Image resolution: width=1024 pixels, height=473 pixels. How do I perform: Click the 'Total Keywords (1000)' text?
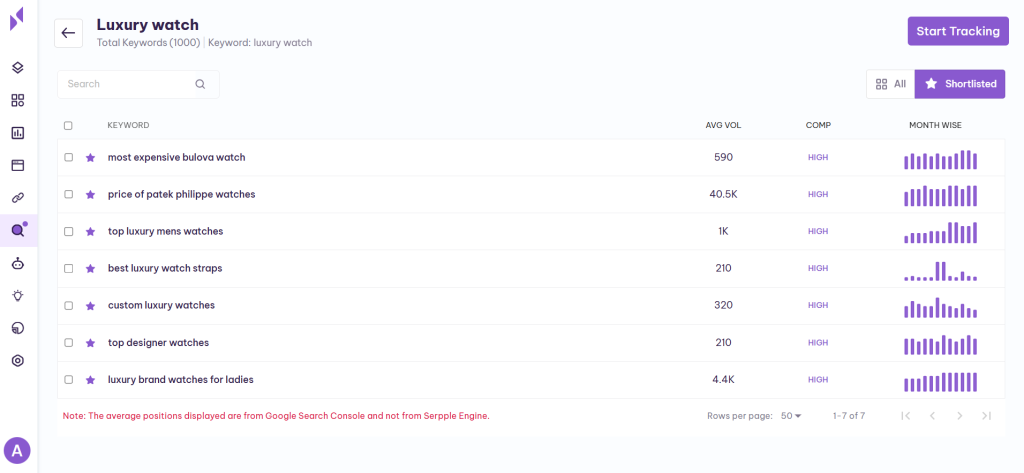coord(148,43)
